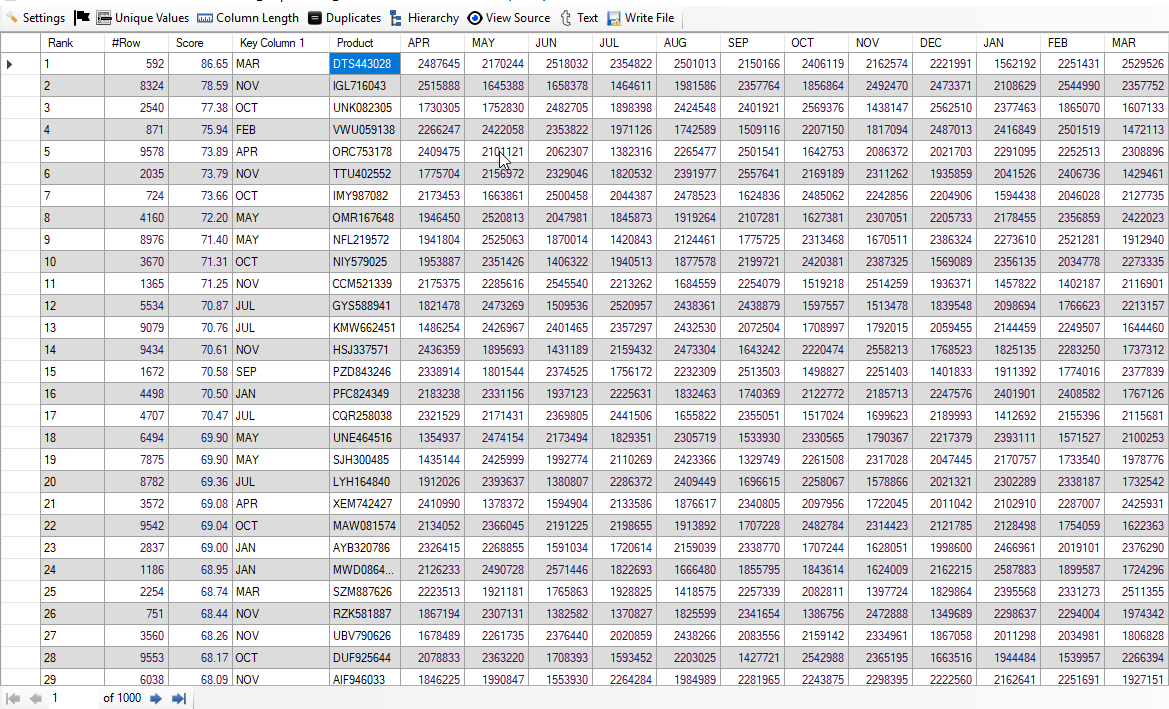Go to the next page arrow
1169x709 pixels.
click(x=156, y=698)
